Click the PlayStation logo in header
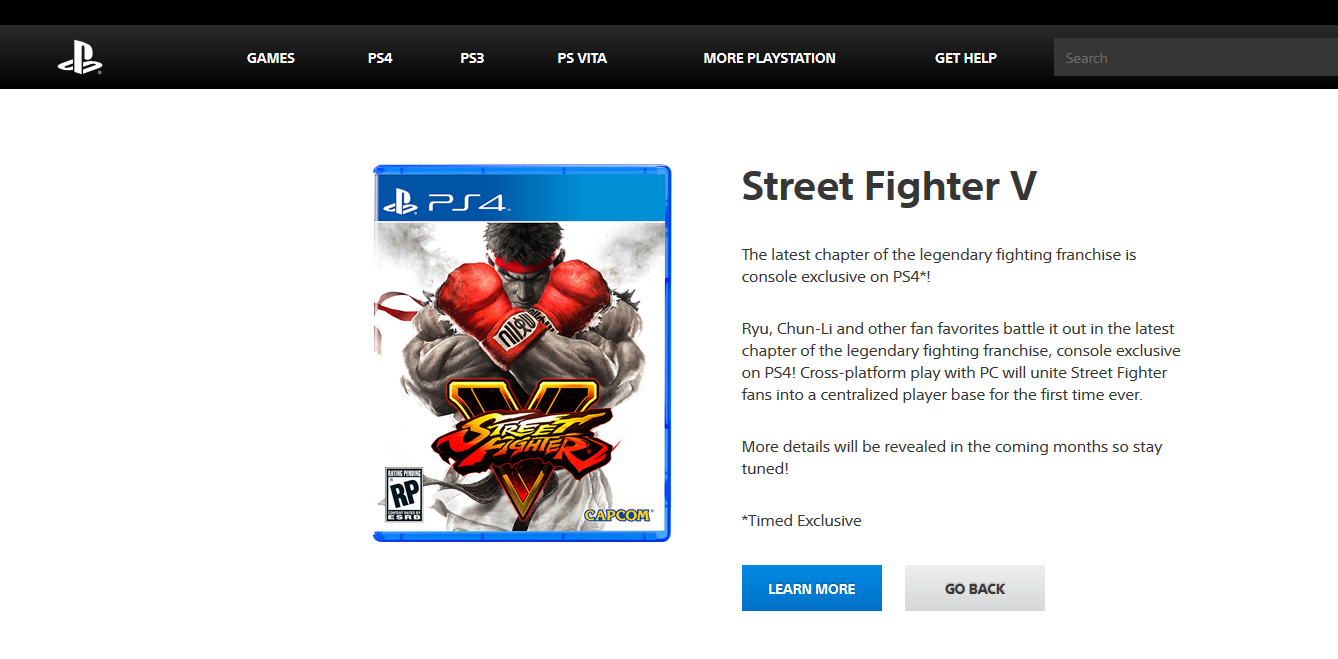Screen dimensions: 1338x659 [x=80, y=58]
